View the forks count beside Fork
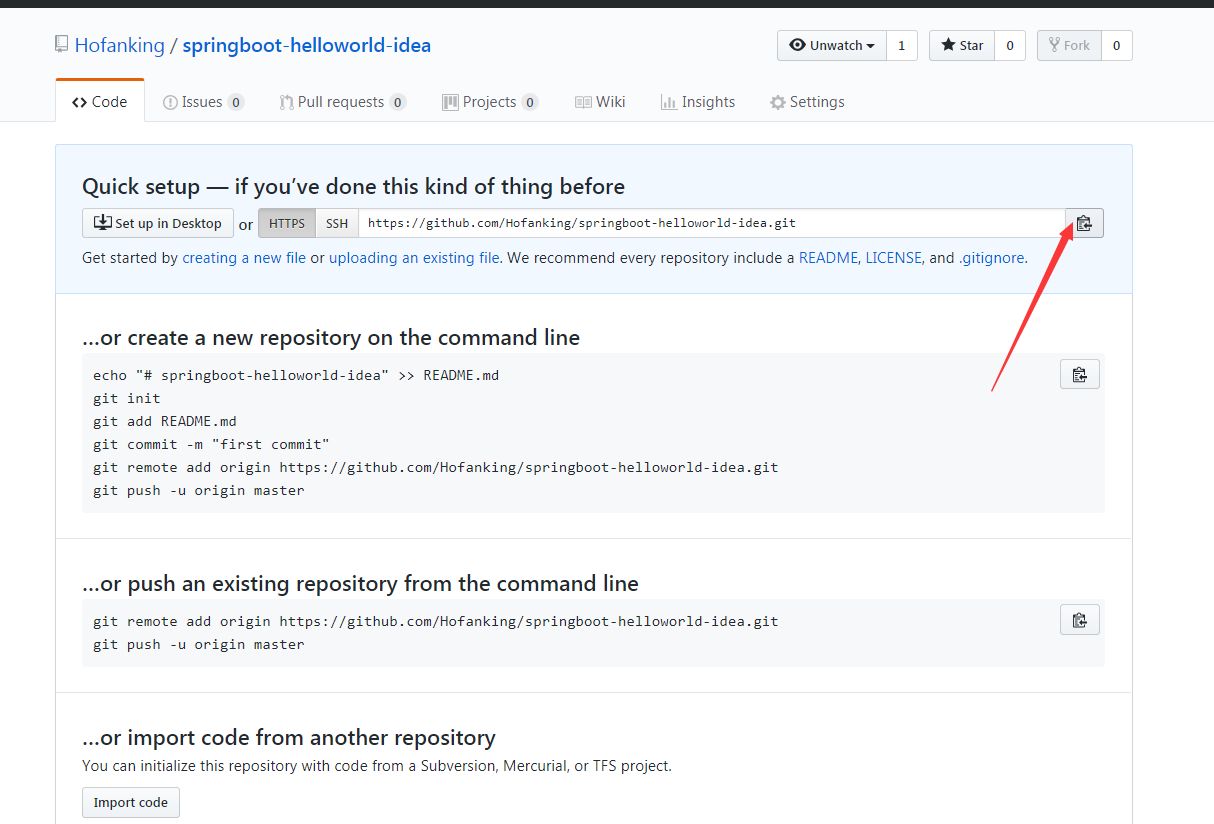Viewport: 1214px width, 824px height. pos(1117,45)
